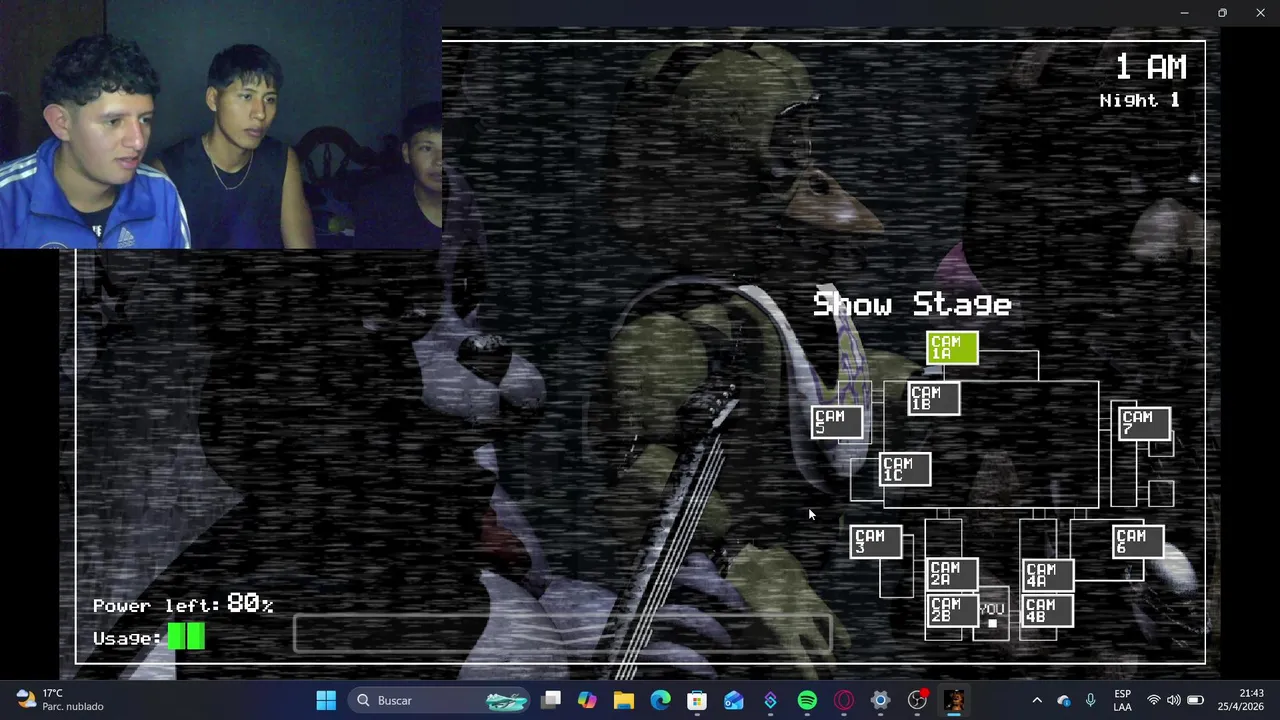1280x720 pixels.
Task: Open Wi-Fi network tray icon
Action: [x=1154, y=700]
